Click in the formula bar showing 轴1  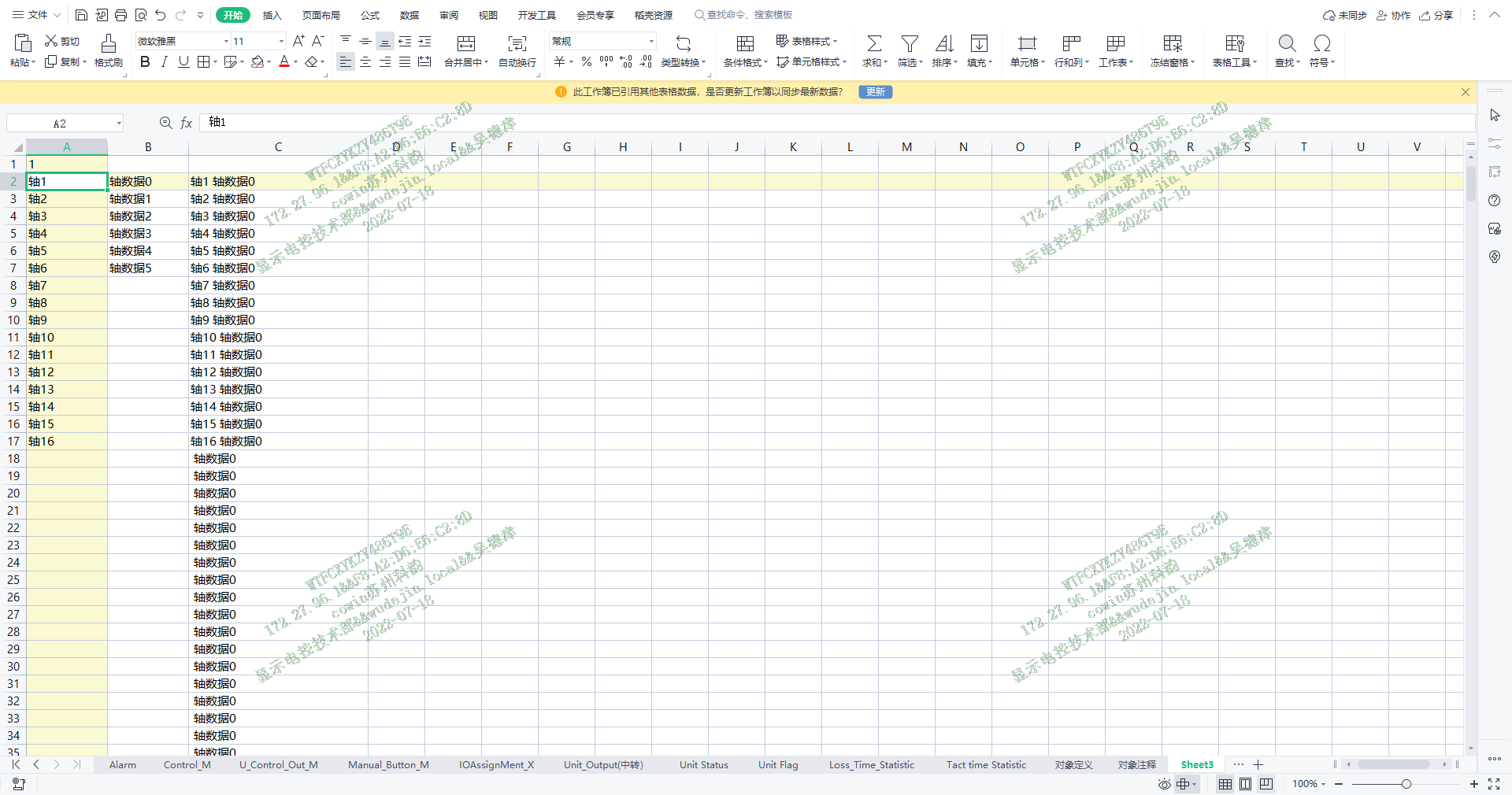coord(787,123)
